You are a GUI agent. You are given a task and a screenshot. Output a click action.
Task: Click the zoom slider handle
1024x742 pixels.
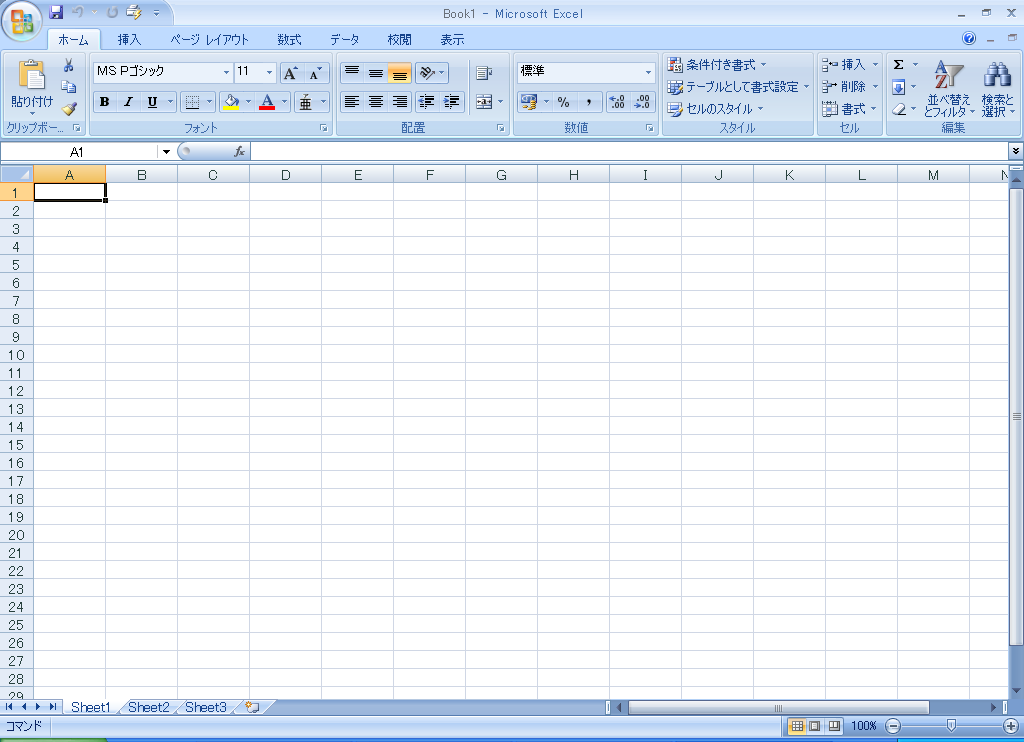tap(952, 726)
